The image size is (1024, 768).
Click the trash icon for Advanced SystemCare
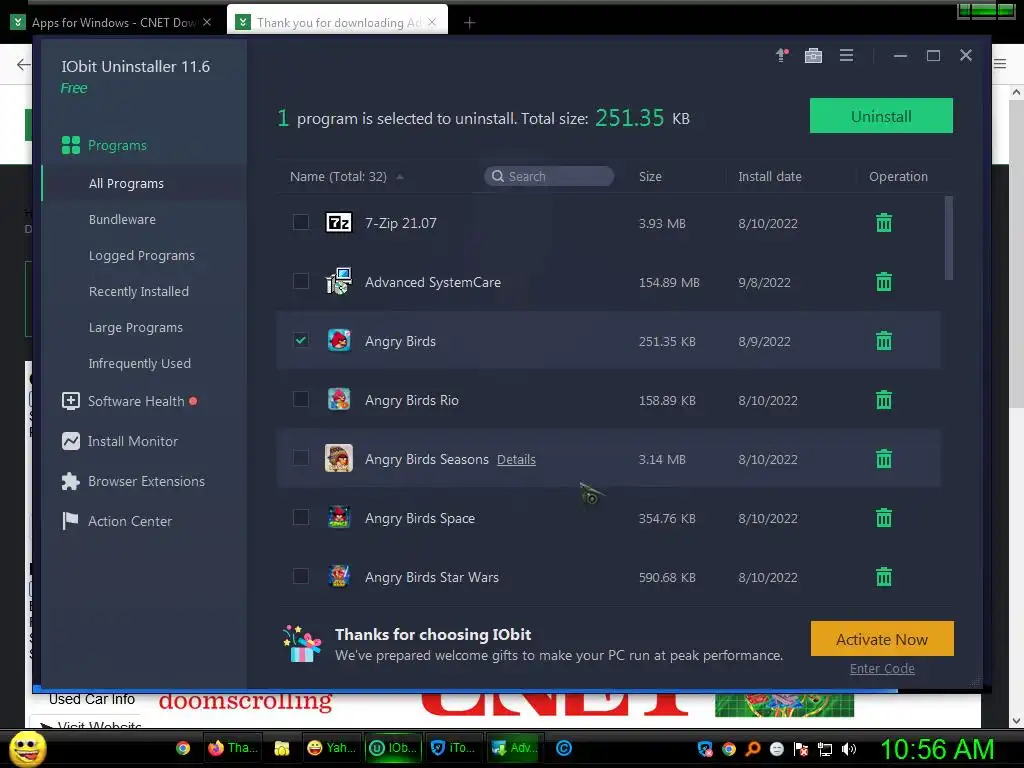tap(884, 281)
